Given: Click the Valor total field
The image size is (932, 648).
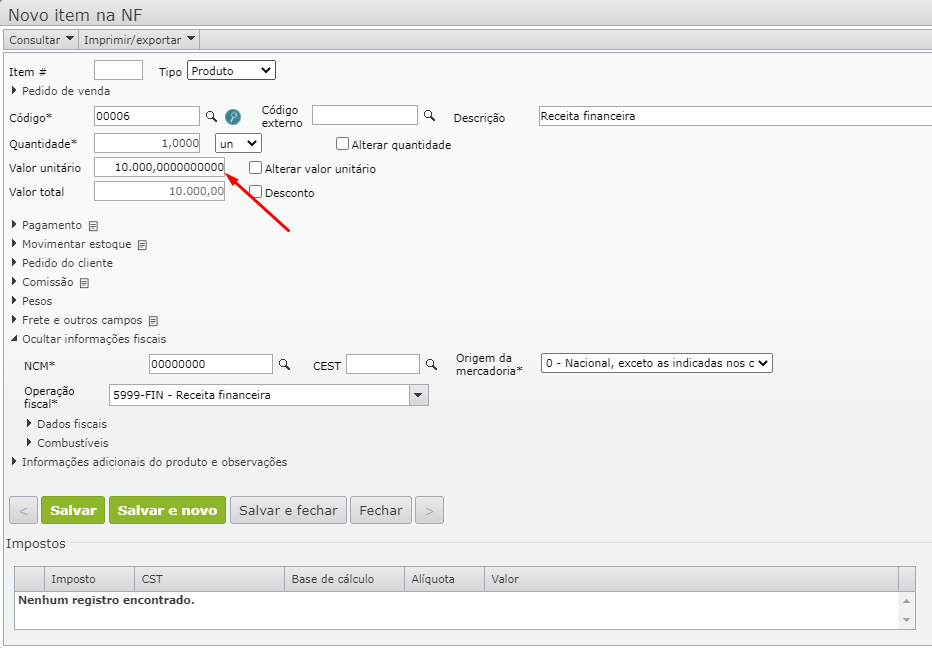Looking at the screenshot, I should click(x=159, y=191).
